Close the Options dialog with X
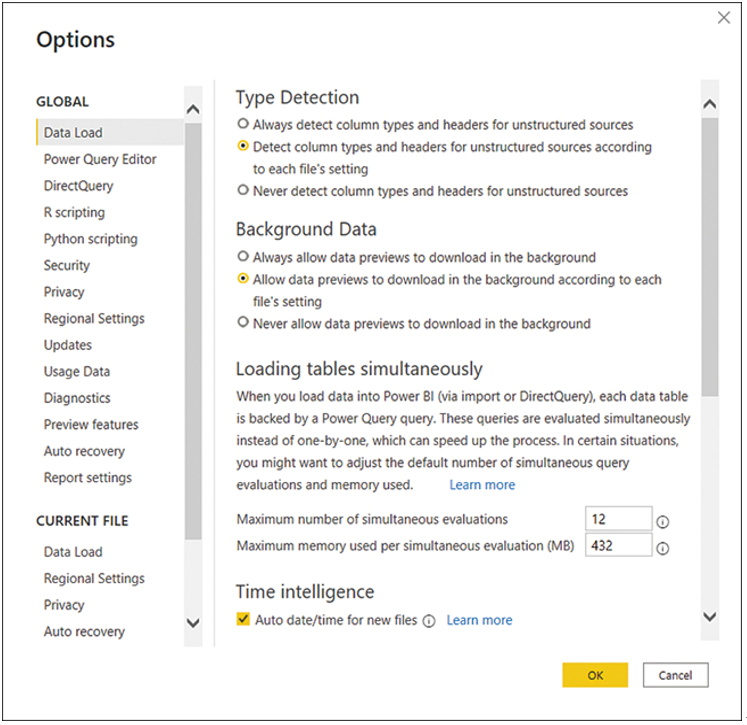747x725 pixels. 724,18
